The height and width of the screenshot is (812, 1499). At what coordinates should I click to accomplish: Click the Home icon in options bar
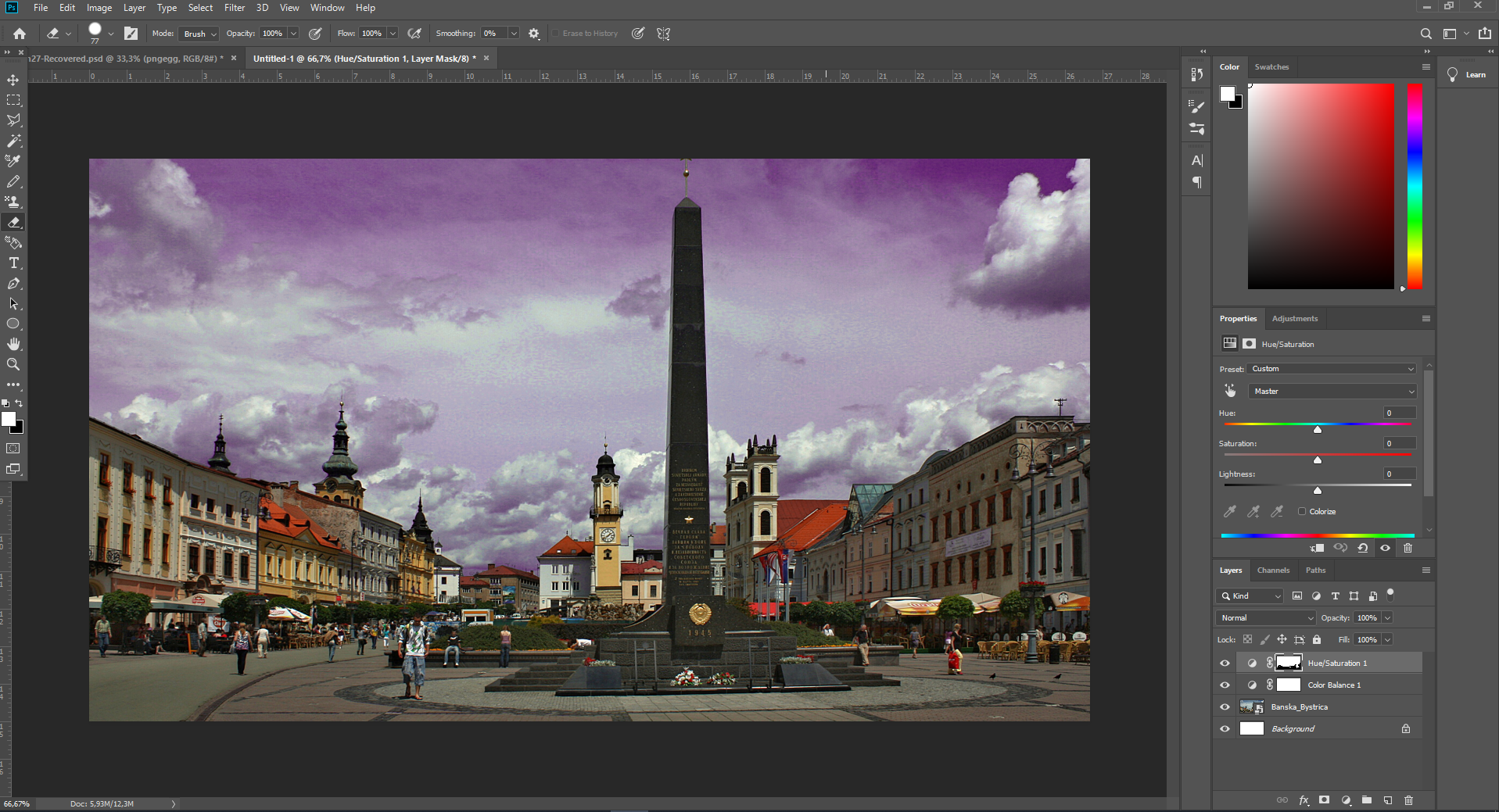pyautogui.click(x=20, y=34)
